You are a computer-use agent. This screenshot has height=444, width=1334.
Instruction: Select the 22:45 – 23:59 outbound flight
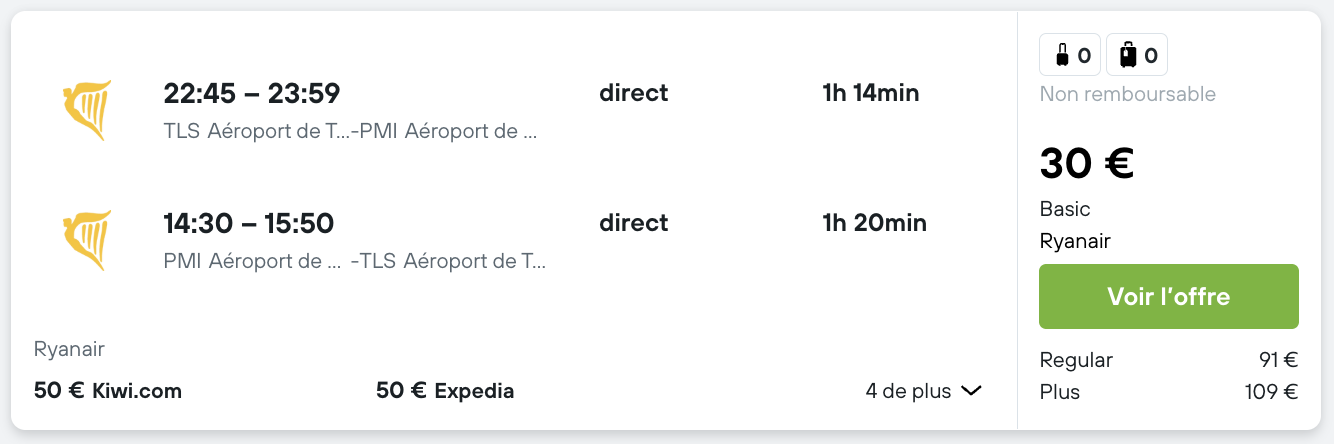tap(252, 93)
